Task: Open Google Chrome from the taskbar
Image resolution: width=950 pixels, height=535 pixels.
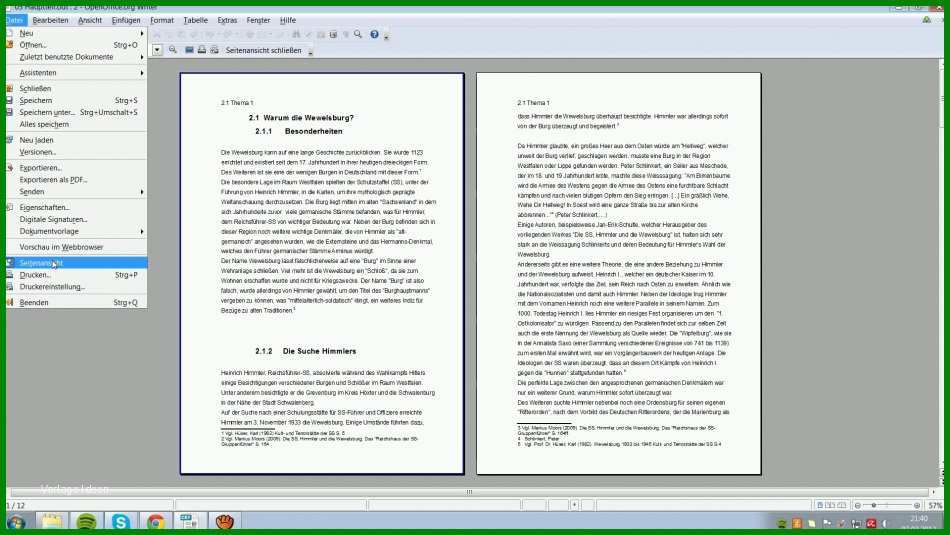Action: coord(155,521)
